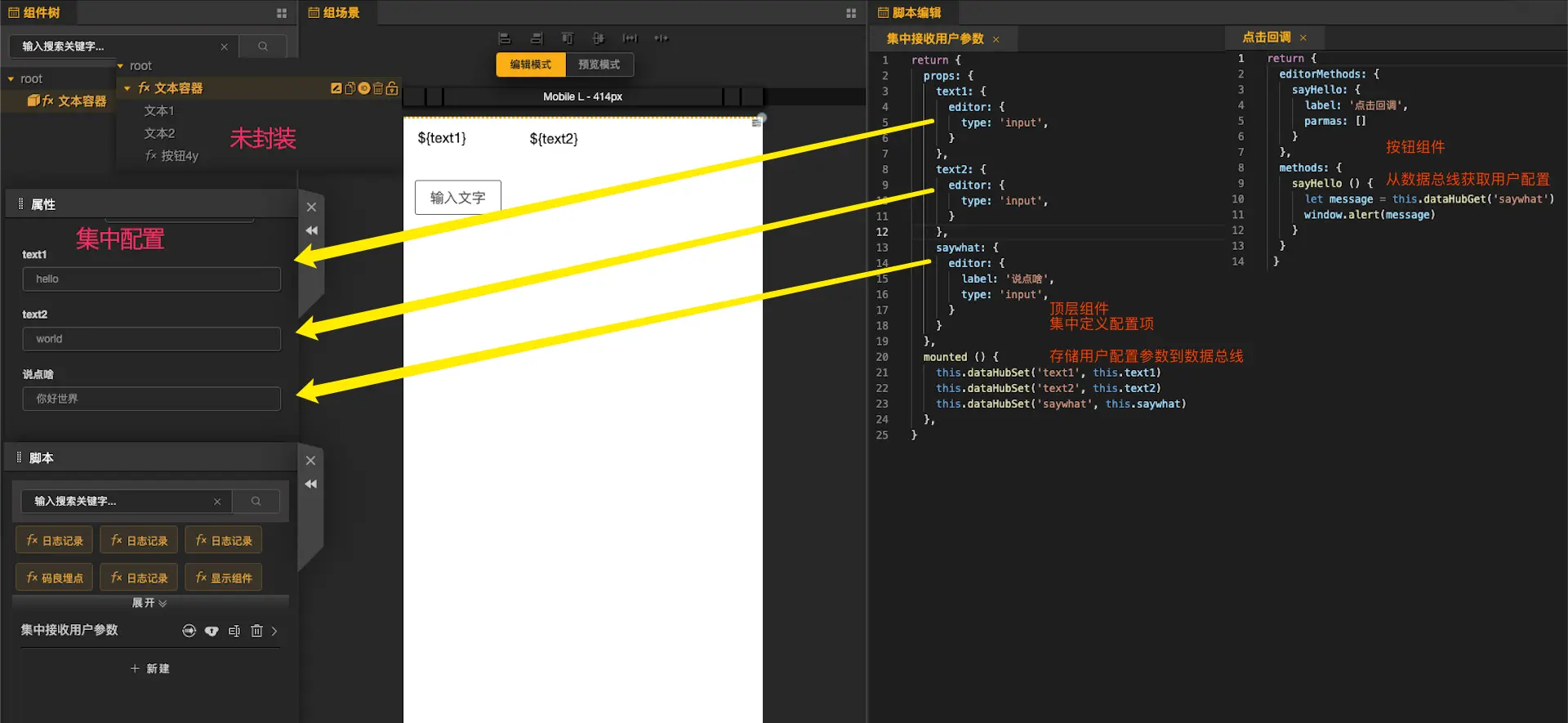Open grid layout icon in 组场景 panel header
Viewport: 1568px width, 723px height.
click(x=851, y=13)
